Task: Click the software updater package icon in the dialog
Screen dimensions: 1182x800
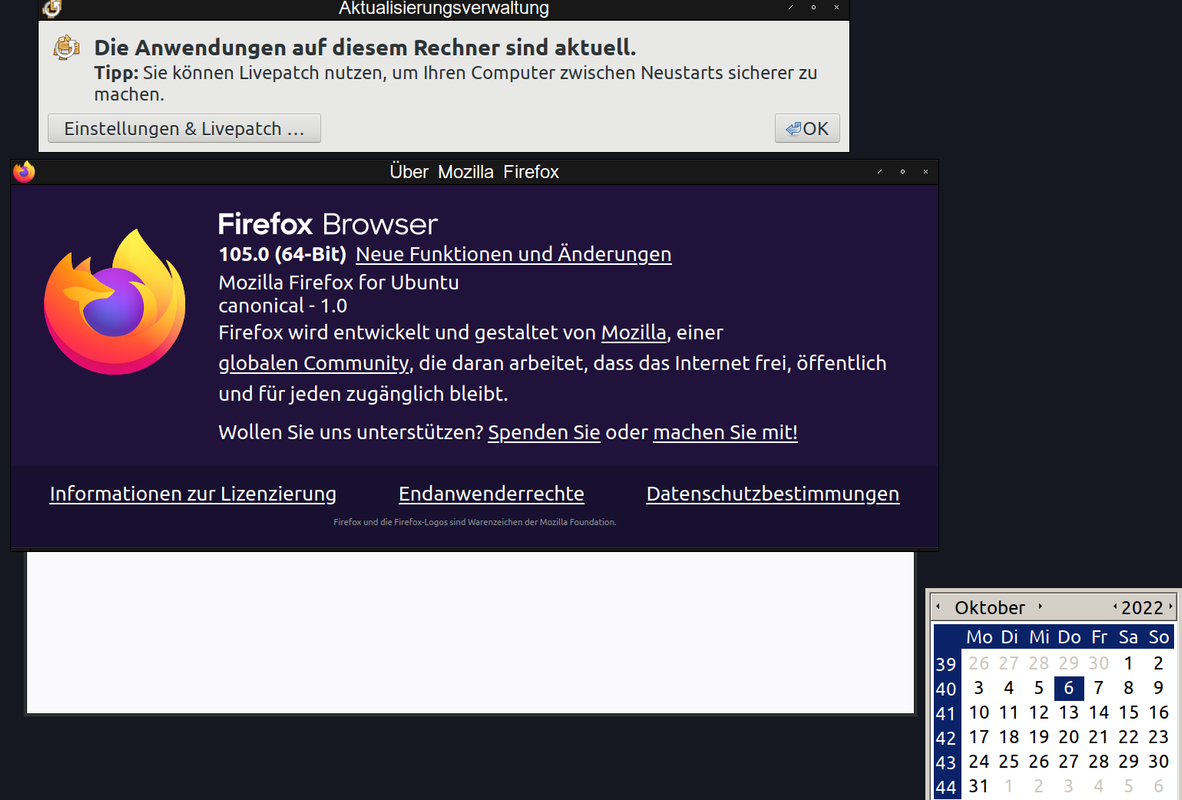Action: [x=66, y=48]
